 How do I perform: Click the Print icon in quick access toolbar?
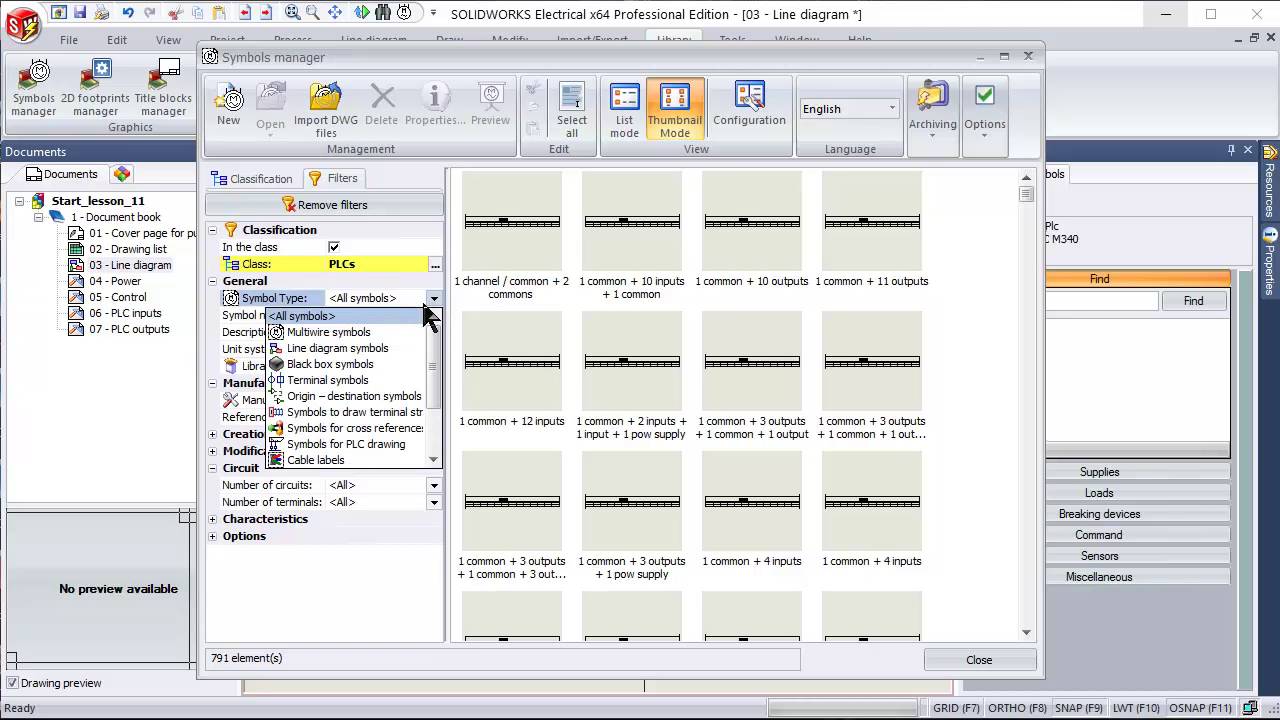pyautogui.click(x=104, y=13)
